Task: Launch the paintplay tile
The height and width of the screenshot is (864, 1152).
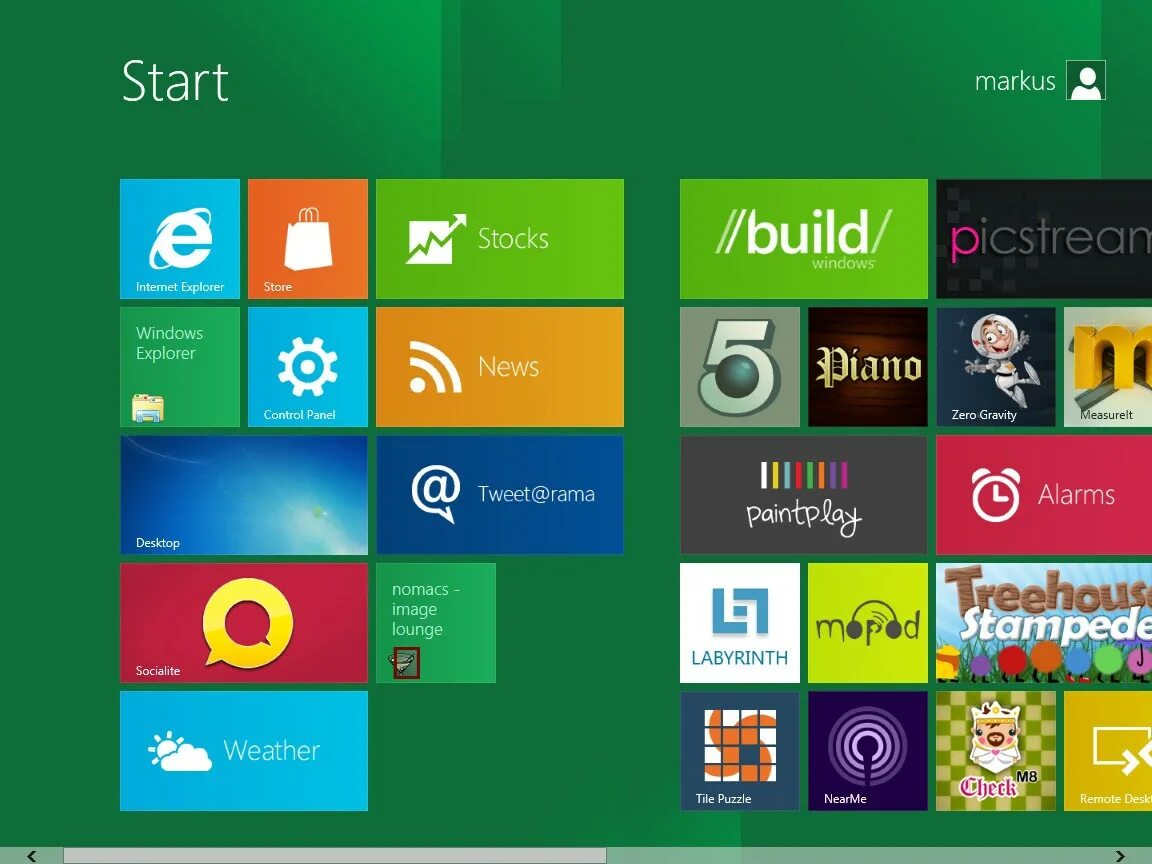Action: [804, 494]
